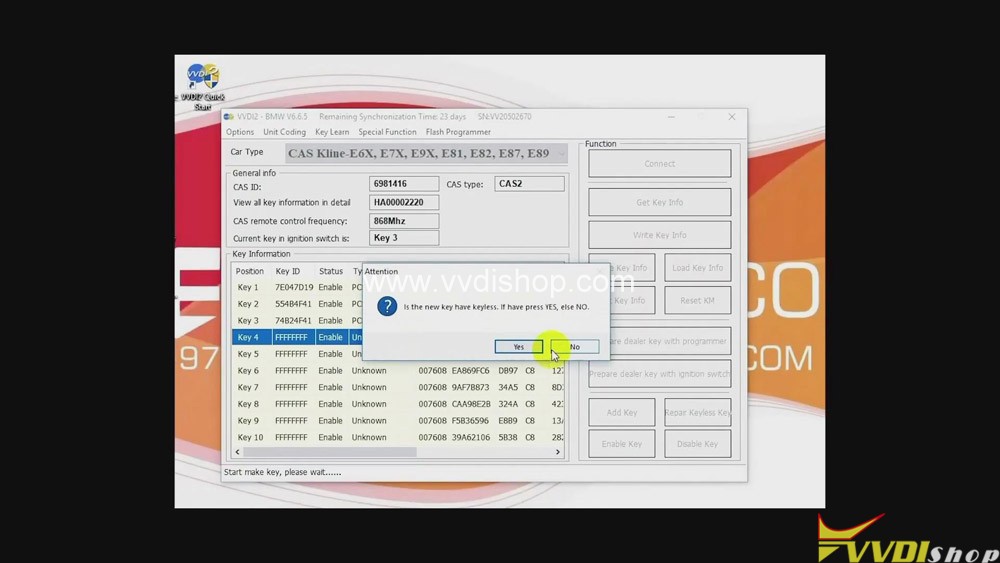
Task: Click the VVDI2 app icon in title bar
Action: coord(229,117)
